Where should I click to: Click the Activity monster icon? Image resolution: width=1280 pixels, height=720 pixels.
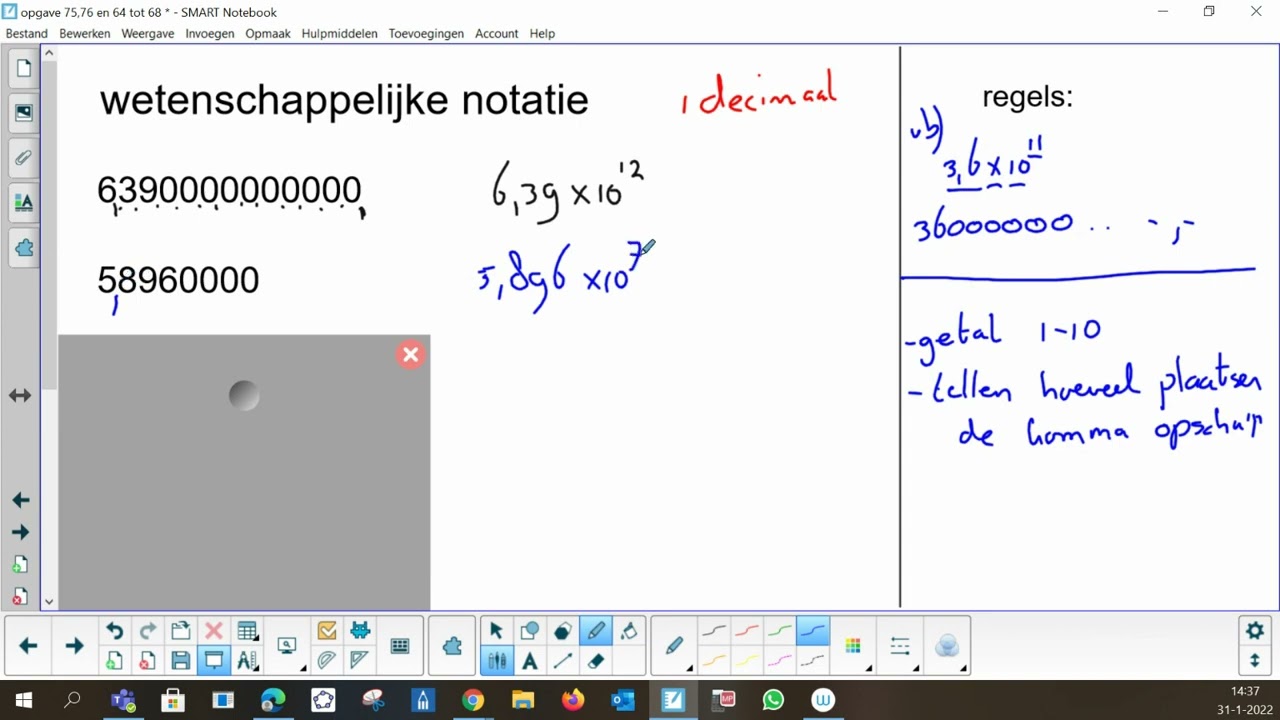pos(360,631)
